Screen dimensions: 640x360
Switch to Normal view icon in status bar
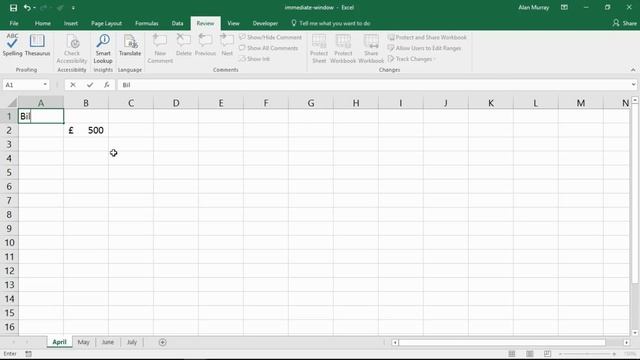coord(511,353)
